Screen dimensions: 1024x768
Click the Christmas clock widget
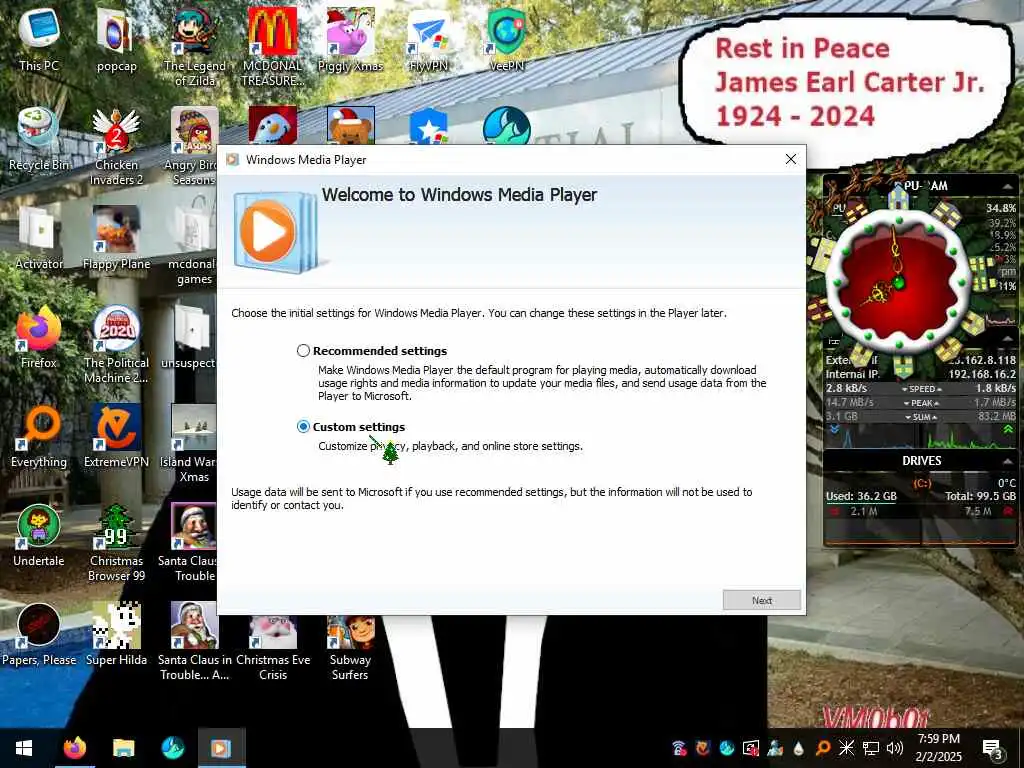point(898,281)
